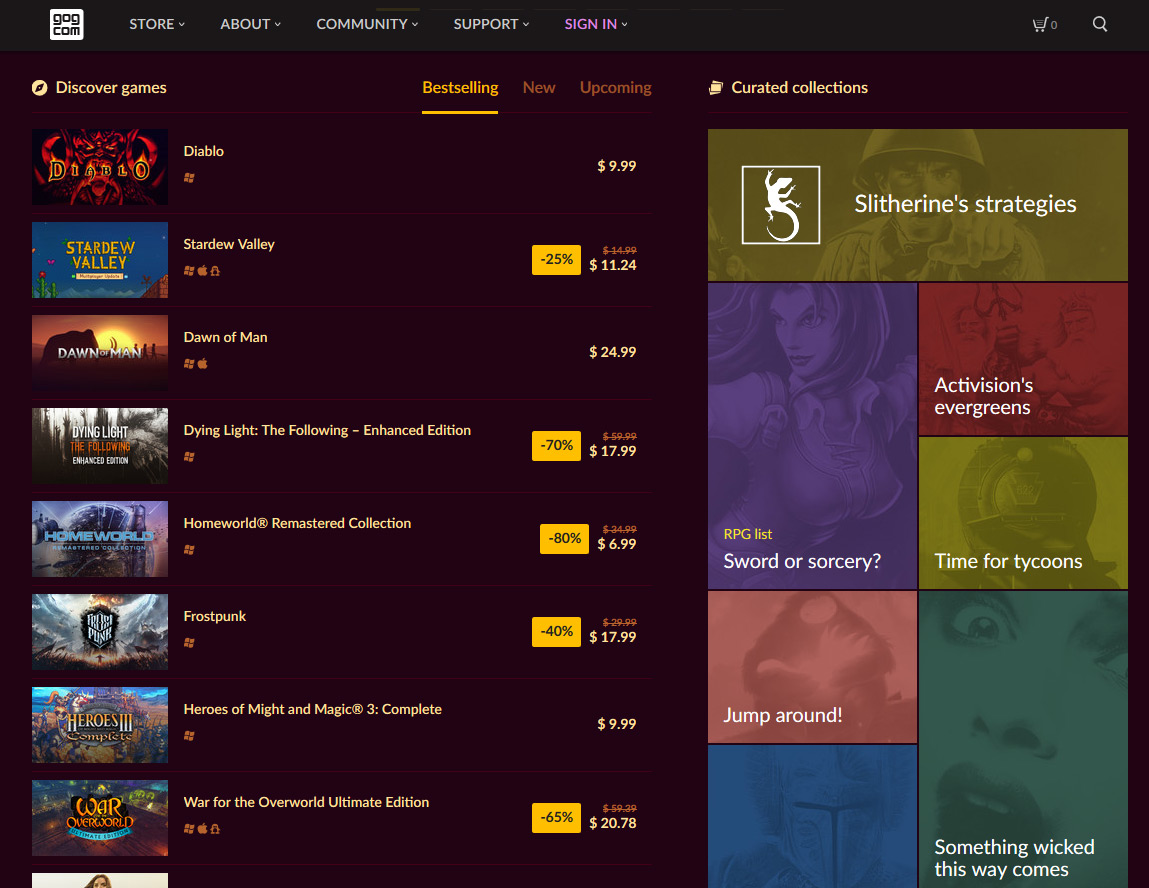Click the Discover games compass icon
Viewport: 1149px width, 888px height.
click(40, 88)
